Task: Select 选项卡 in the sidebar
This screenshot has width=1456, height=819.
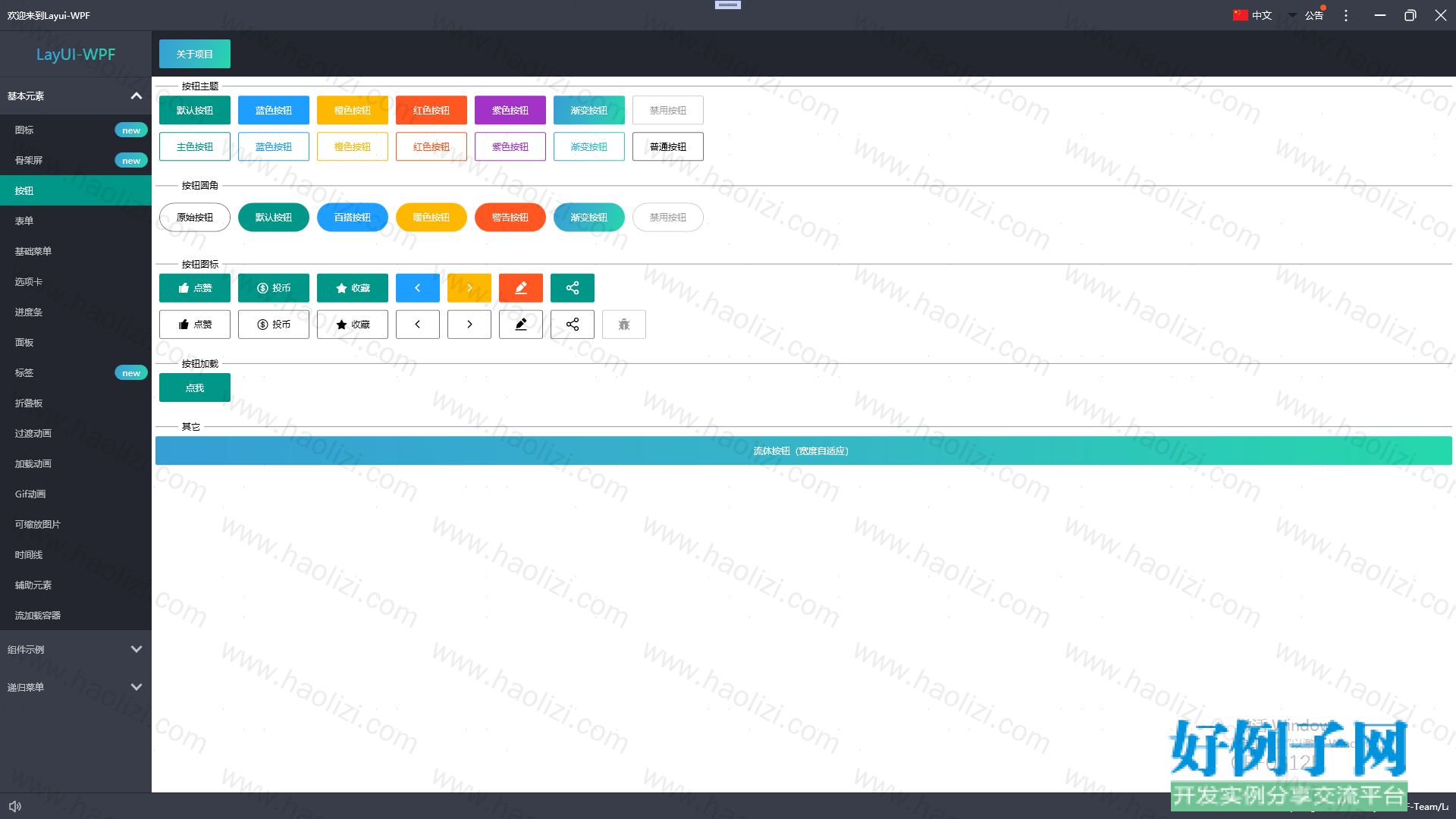Action: 76,281
